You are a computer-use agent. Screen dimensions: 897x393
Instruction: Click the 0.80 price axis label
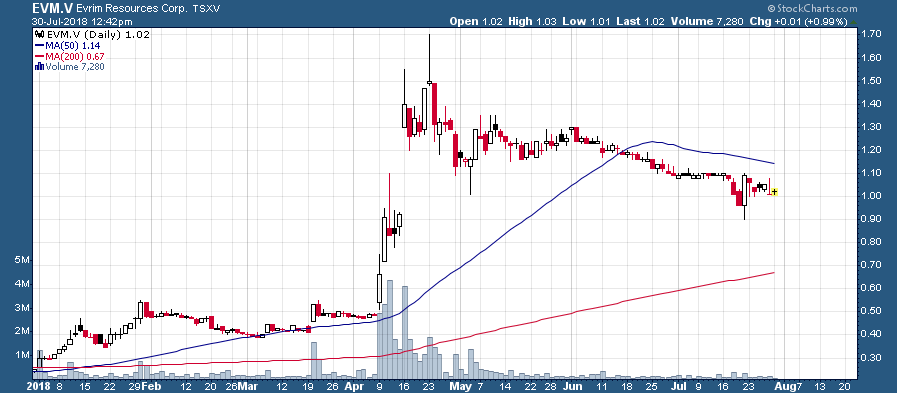click(871, 242)
